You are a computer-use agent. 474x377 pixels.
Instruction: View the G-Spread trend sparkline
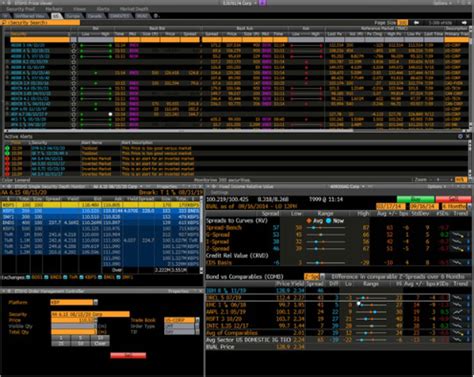coord(458,235)
